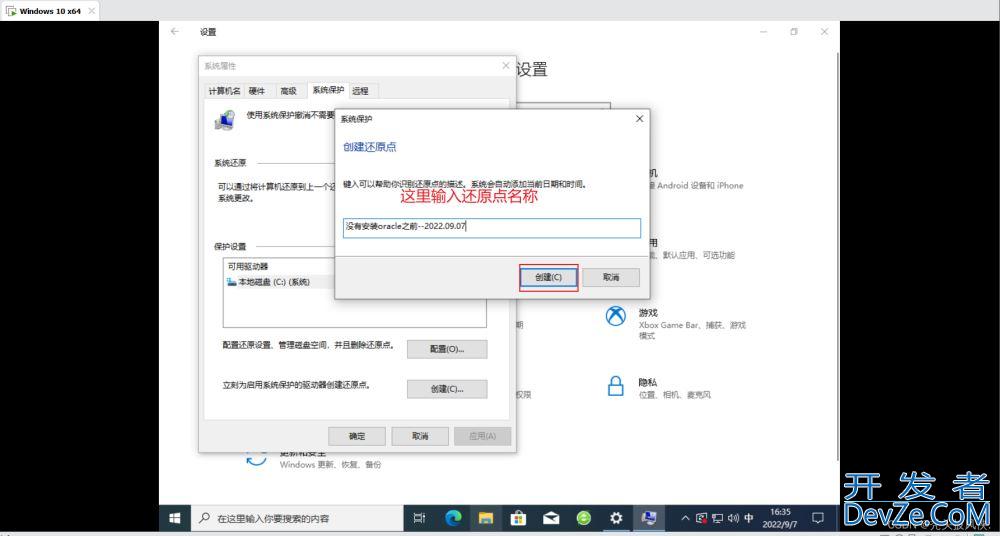Click 确定 in System Properties
Viewport: 1000px width, 536px height.
point(357,436)
